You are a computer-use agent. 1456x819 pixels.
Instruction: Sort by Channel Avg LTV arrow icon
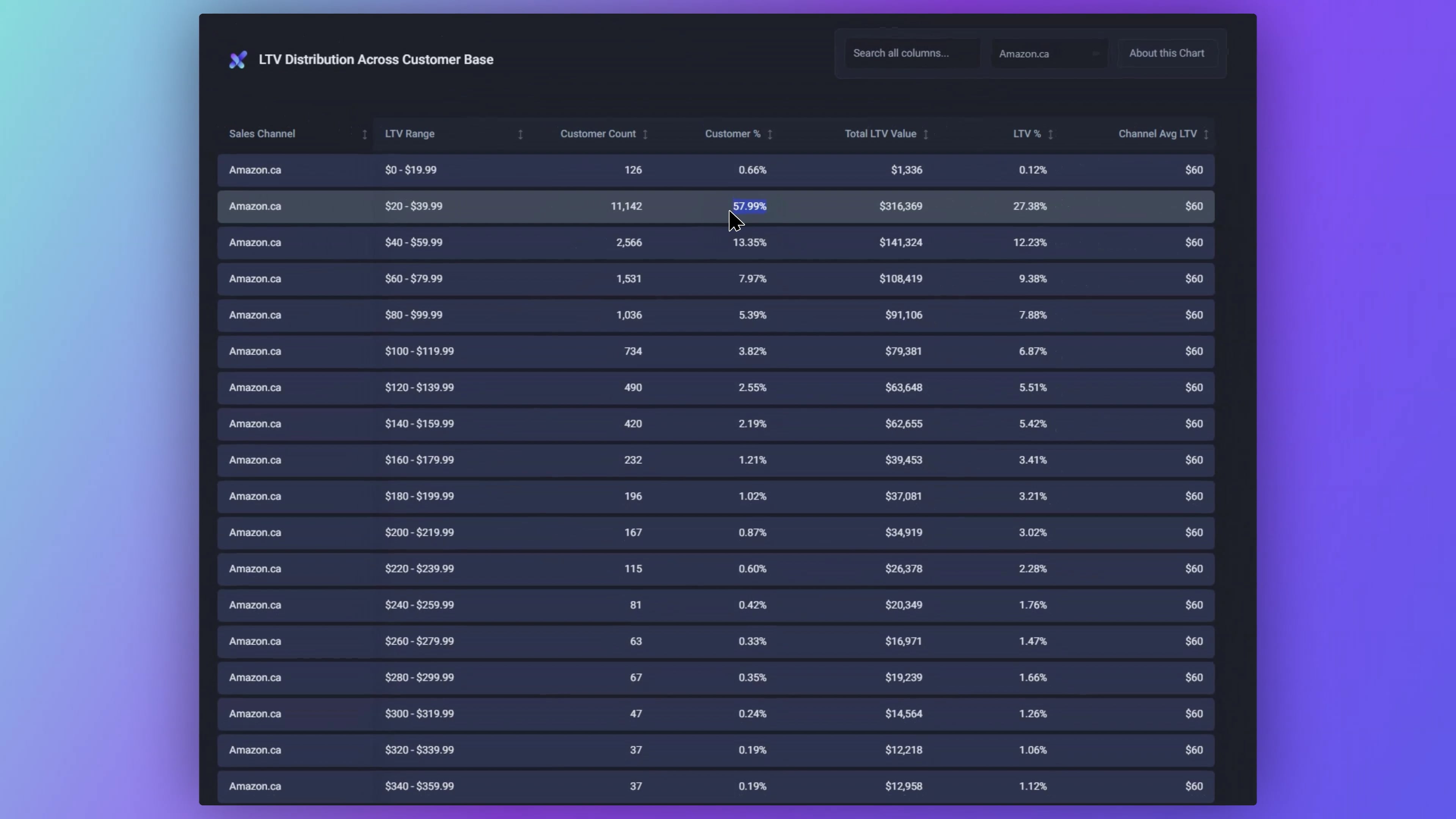[1206, 135]
